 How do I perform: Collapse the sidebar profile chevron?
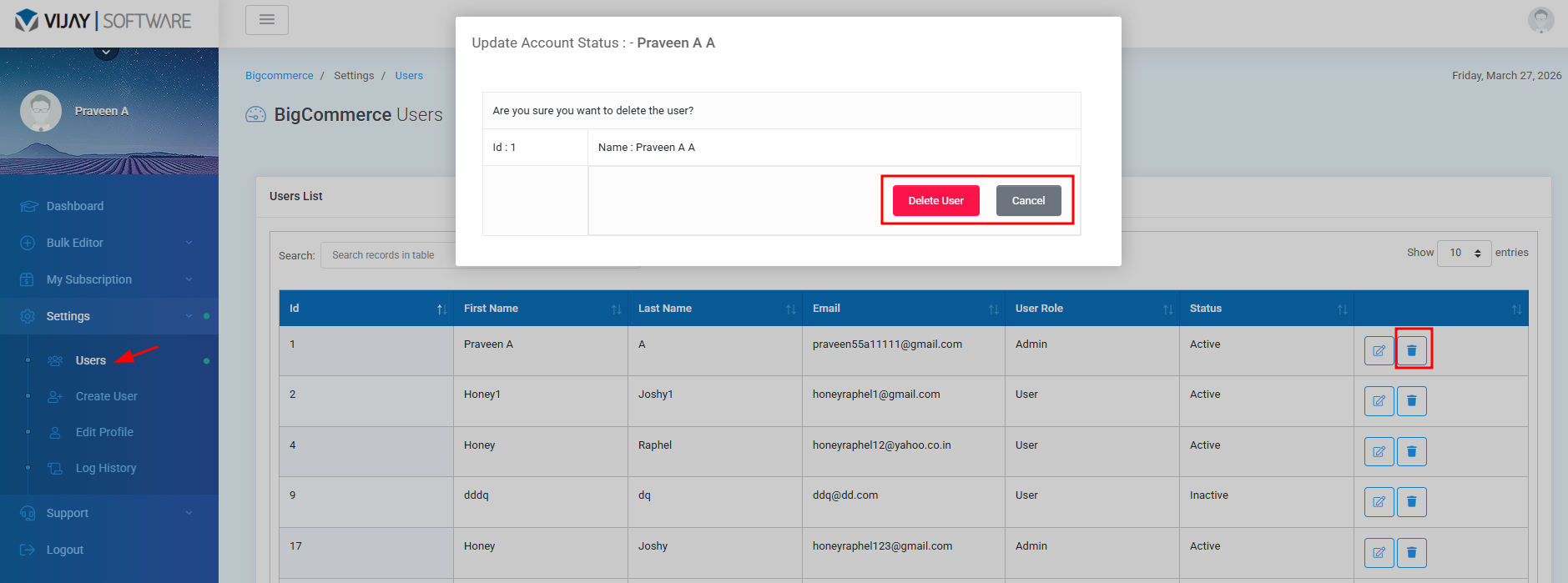(106, 53)
